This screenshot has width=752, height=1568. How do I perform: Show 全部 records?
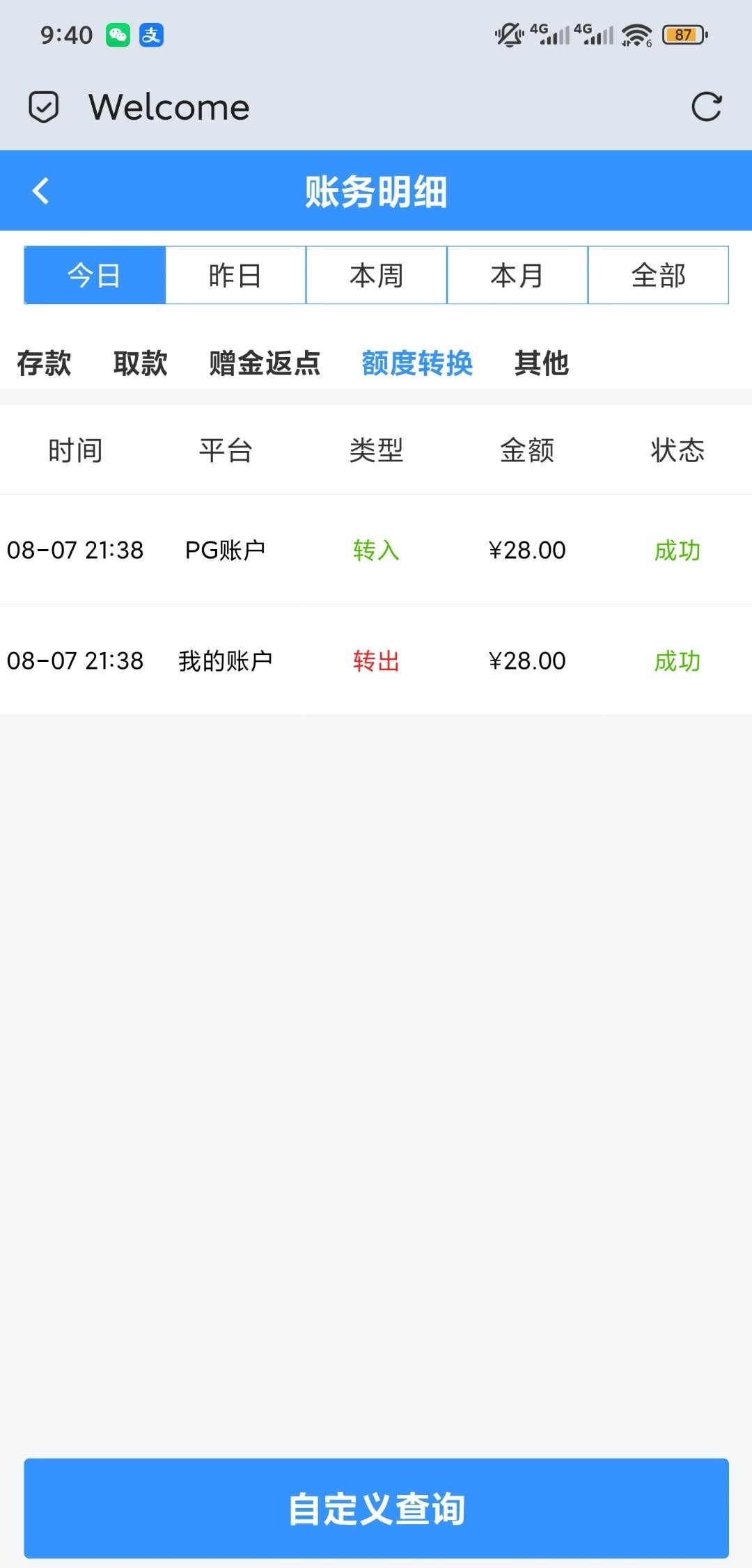point(659,275)
